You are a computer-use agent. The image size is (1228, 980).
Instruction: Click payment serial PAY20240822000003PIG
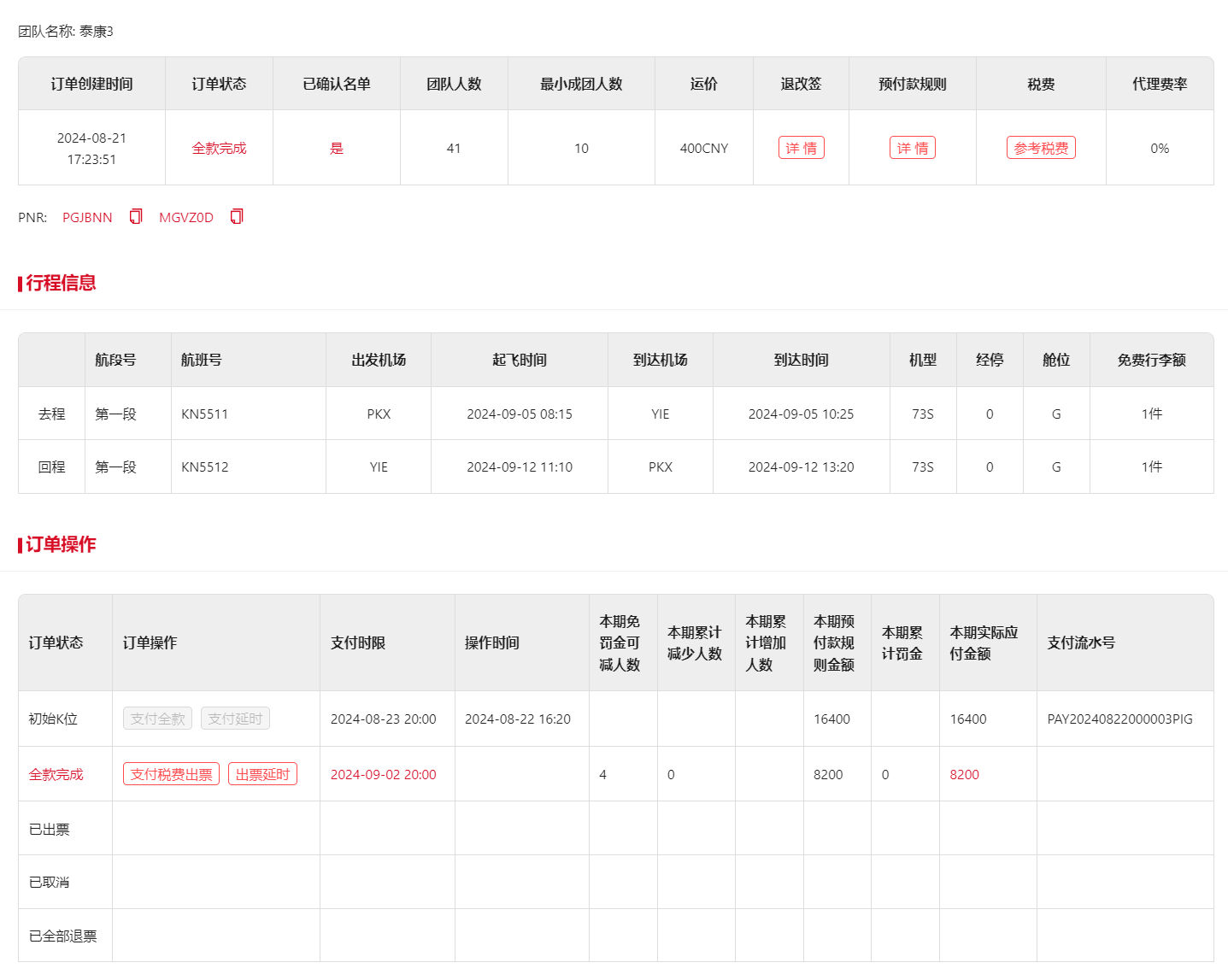tap(1119, 719)
